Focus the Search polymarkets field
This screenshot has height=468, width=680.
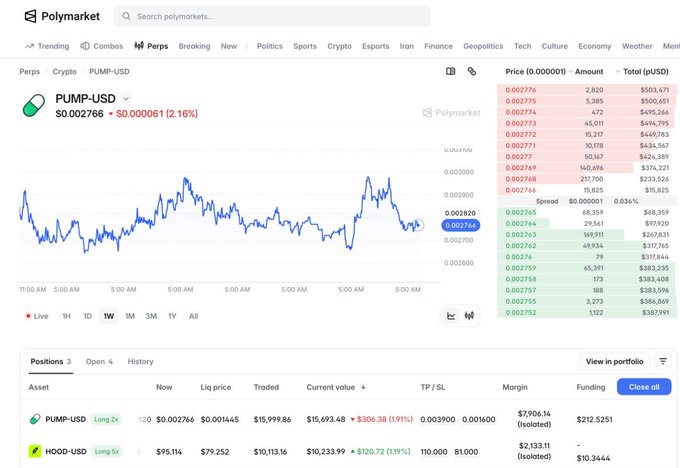click(x=272, y=16)
